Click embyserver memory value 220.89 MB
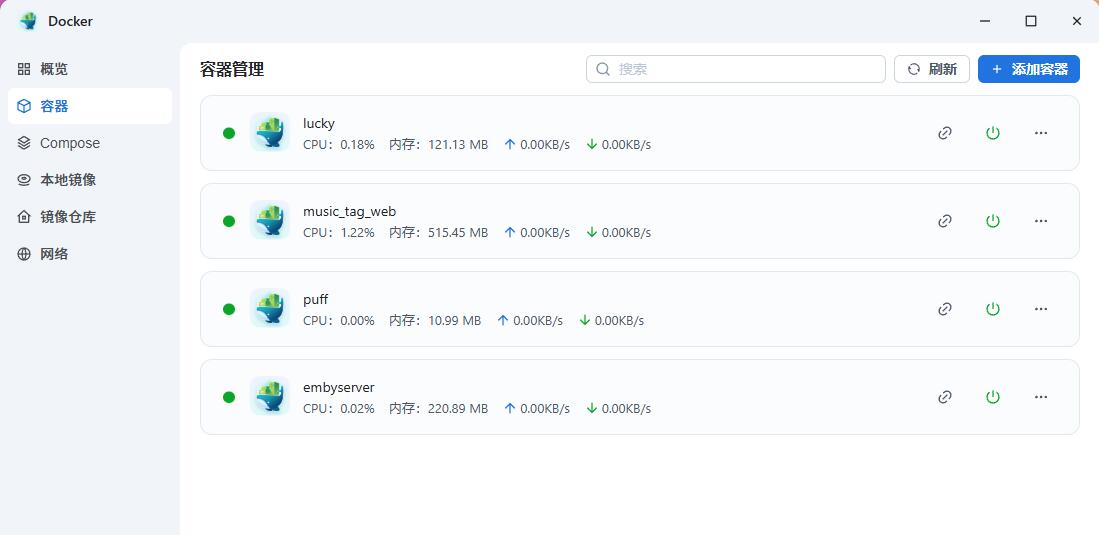This screenshot has height=535, width=1099. 458,408
